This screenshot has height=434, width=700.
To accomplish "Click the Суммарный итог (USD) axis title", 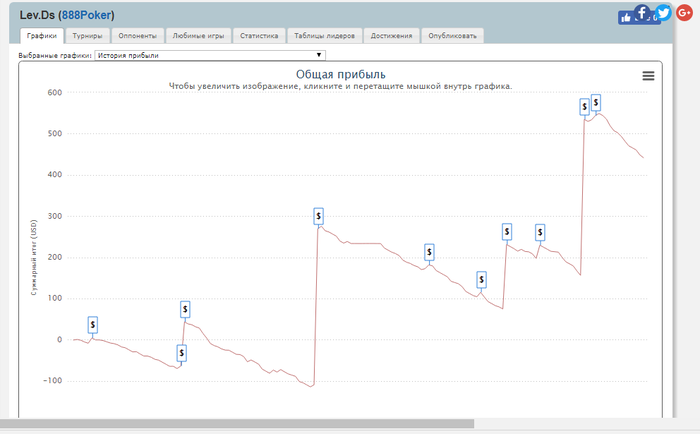I will 34,258.
